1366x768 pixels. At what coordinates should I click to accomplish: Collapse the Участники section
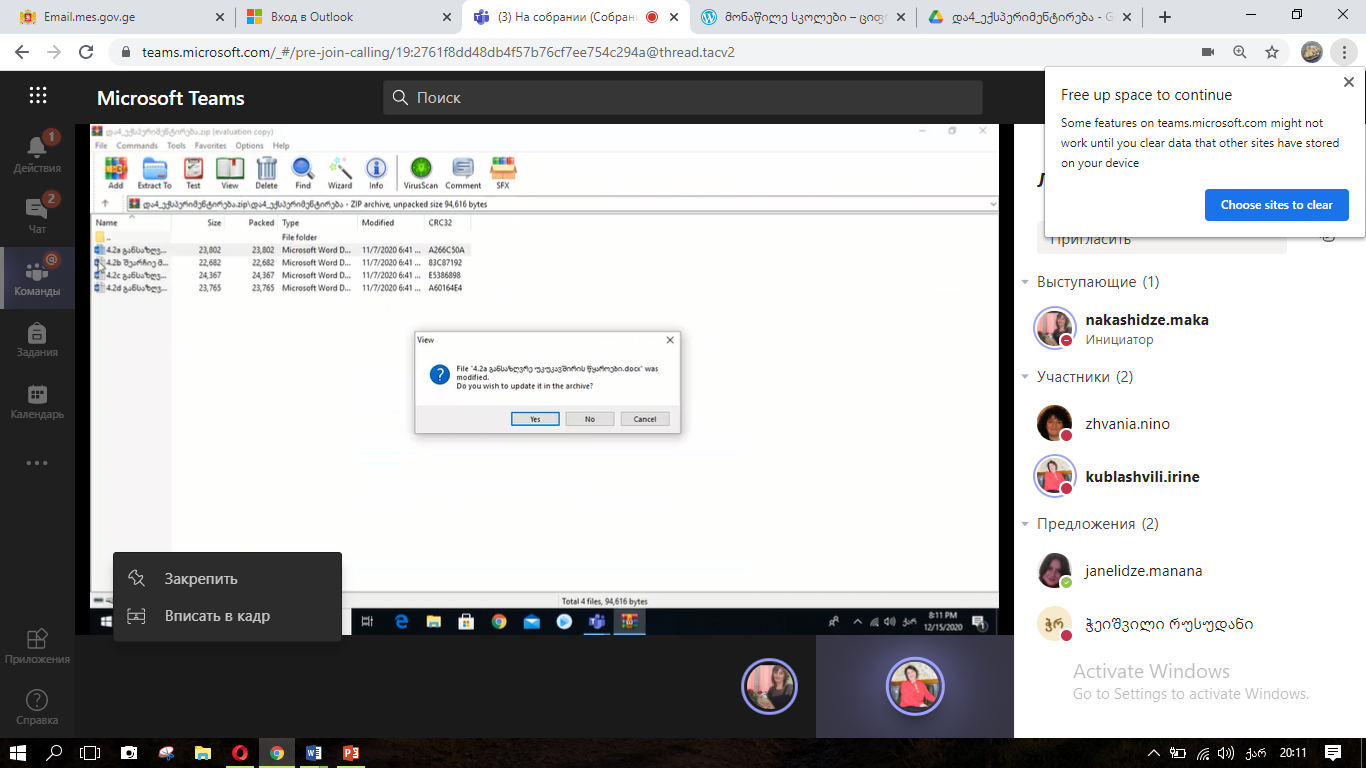point(1025,378)
